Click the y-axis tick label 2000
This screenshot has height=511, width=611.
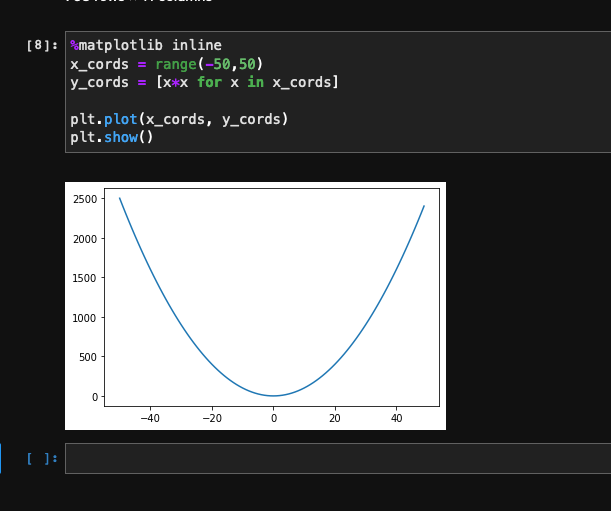point(85,239)
